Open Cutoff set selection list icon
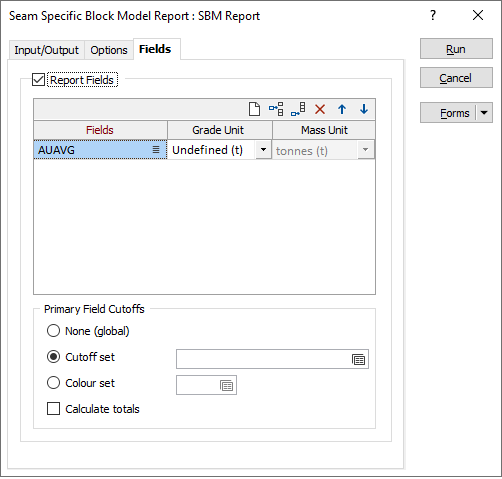 click(358, 359)
